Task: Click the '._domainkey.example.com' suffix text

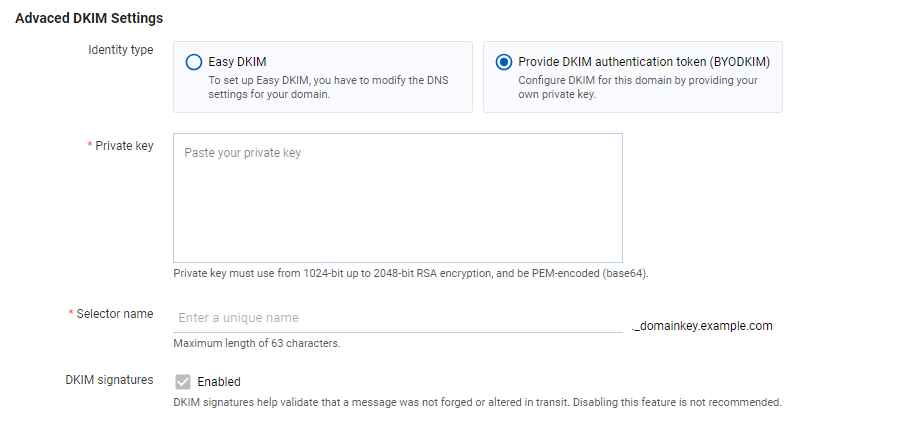Action: coord(702,326)
